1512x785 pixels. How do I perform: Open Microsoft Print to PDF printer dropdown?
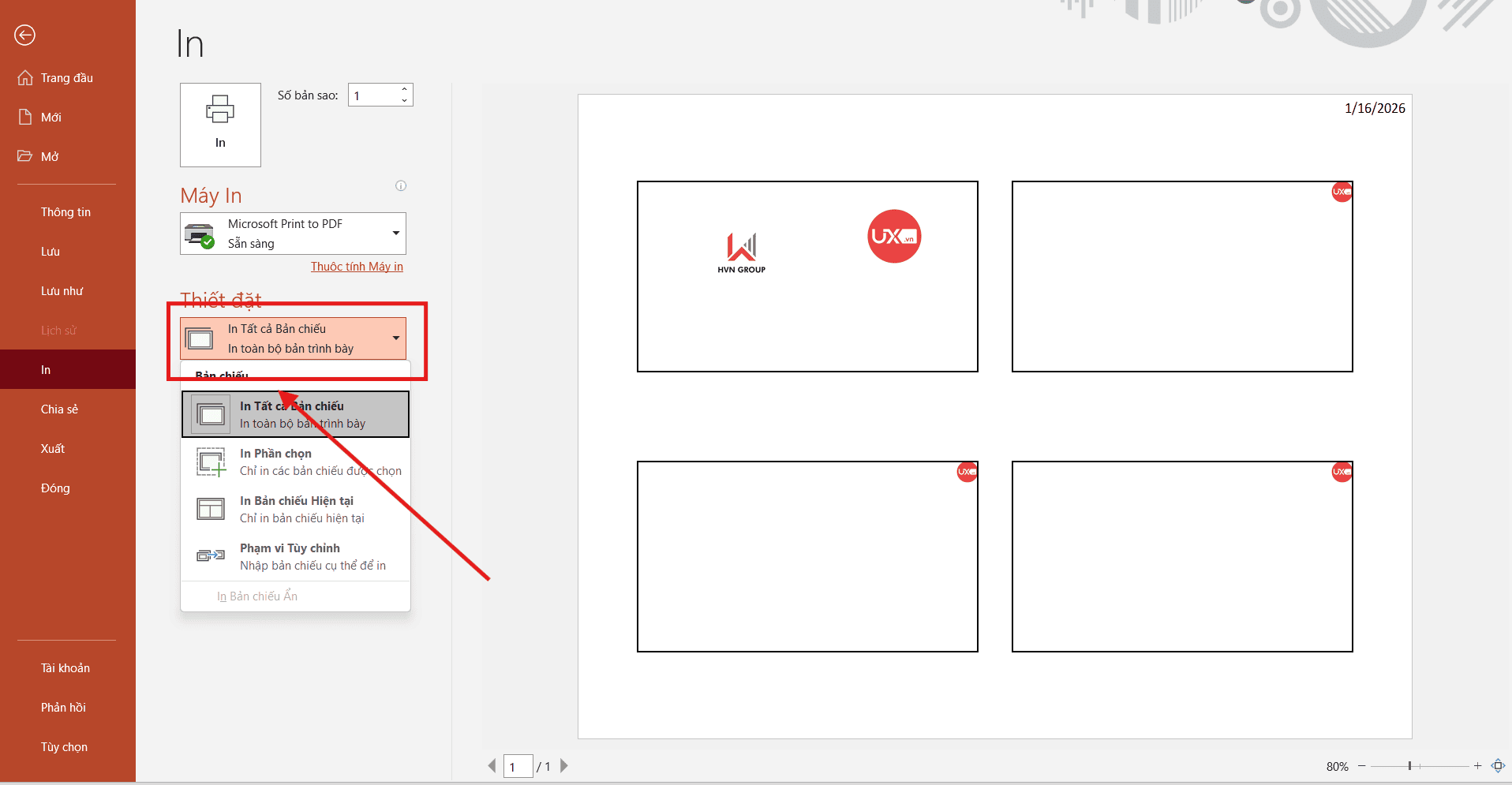coord(293,234)
